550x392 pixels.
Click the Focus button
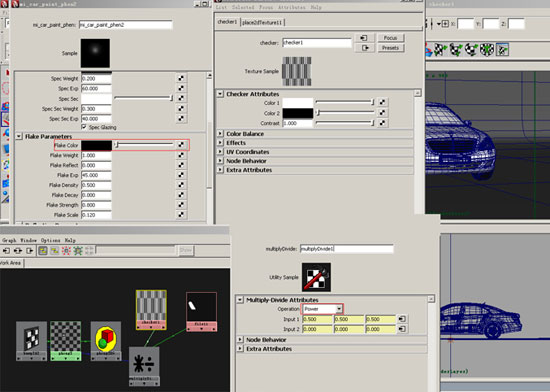[390, 38]
